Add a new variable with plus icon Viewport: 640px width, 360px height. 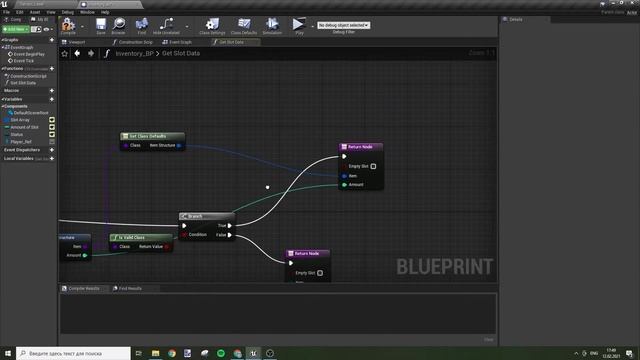(52, 99)
